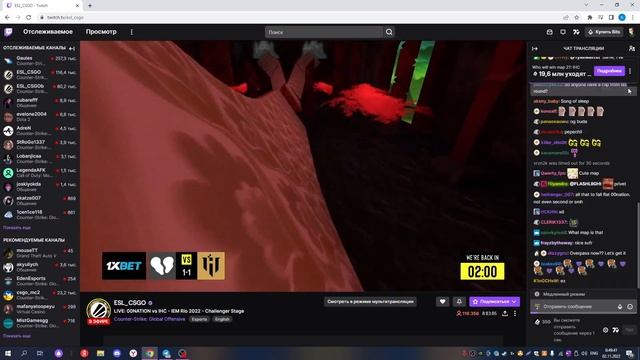640x360 pixels.
Task: Open recommended channel mouseTT
Action: tap(40, 253)
